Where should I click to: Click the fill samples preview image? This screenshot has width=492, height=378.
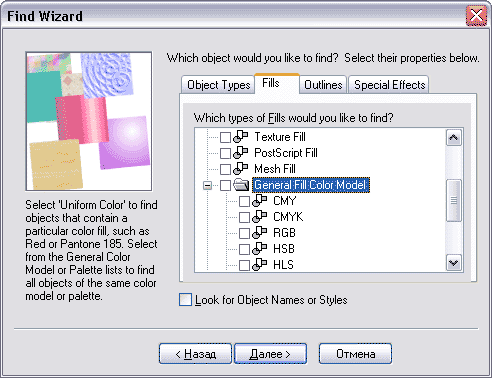click(89, 121)
